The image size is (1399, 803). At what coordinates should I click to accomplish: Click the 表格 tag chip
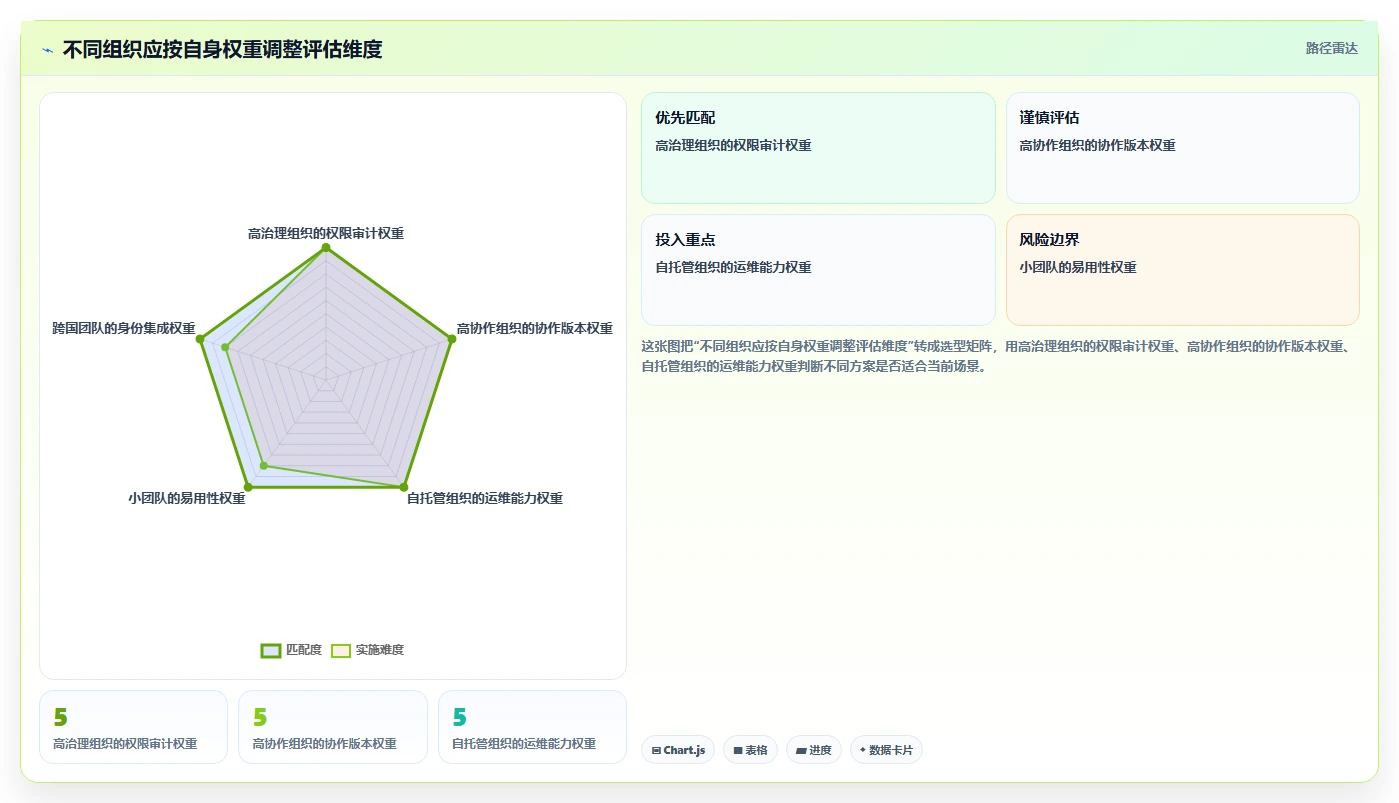[x=750, y=750]
